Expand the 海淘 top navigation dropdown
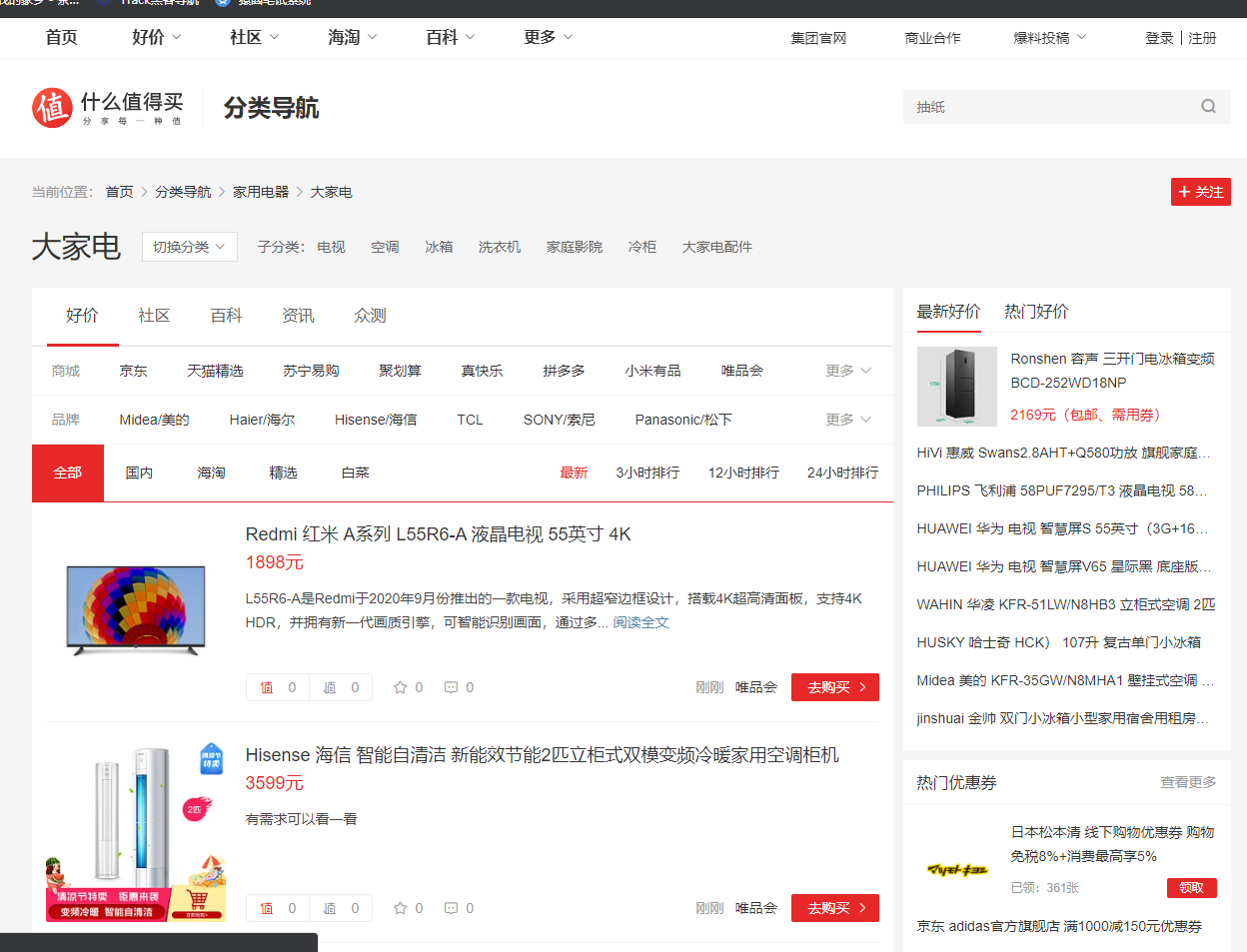The width and height of the screenshot is (1247, 952). [x=353, y=37]
